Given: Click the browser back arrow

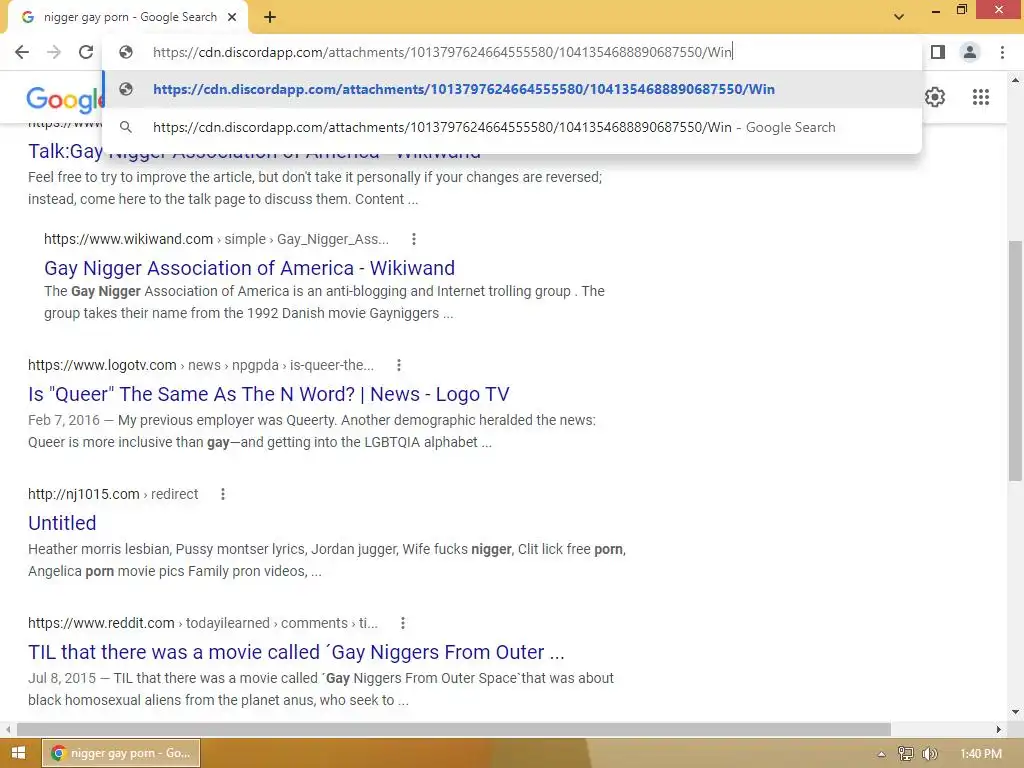Looking at the screenshot, I should tap(22, 52).
